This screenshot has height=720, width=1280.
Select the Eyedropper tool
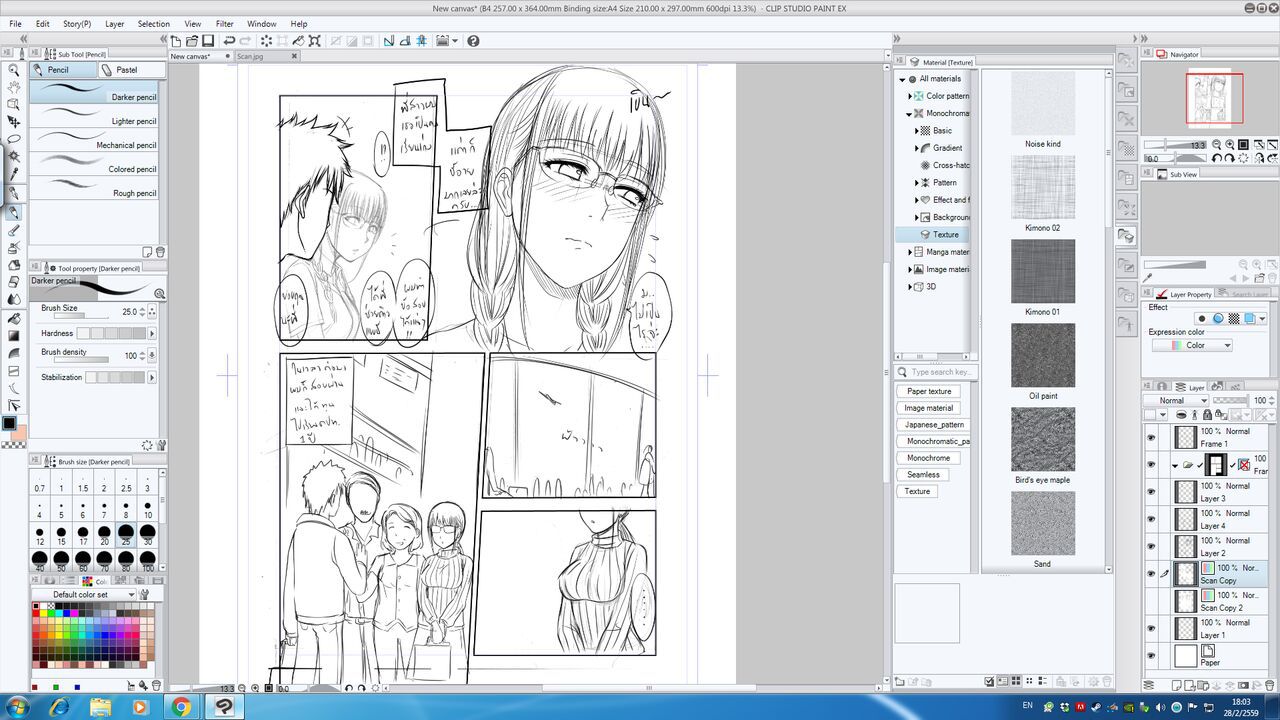[14, 174]
